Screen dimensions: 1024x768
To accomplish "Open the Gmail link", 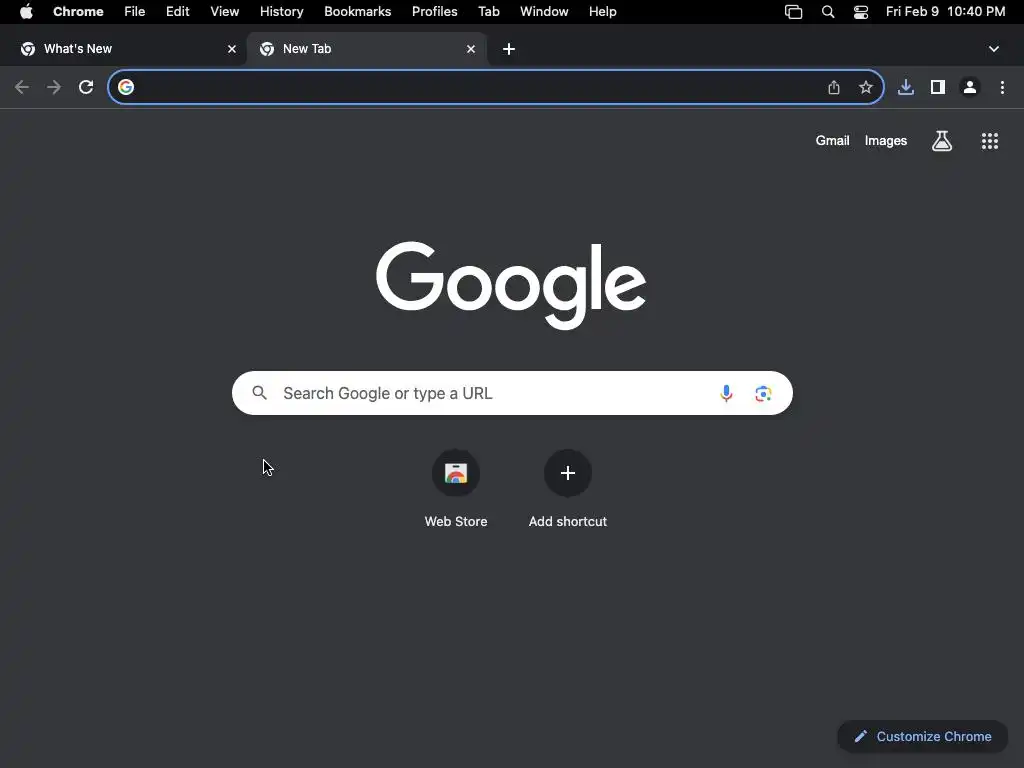I will (x=833, y=140).
